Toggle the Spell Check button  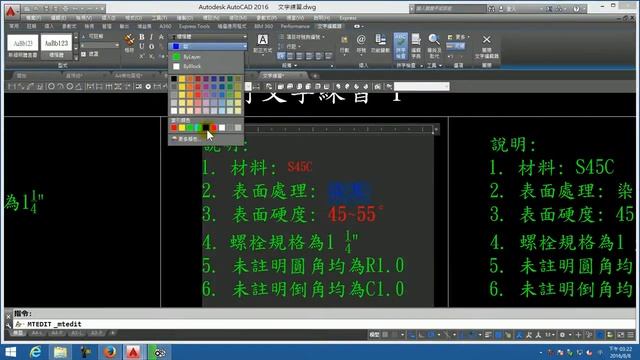[x=400, y=46]
